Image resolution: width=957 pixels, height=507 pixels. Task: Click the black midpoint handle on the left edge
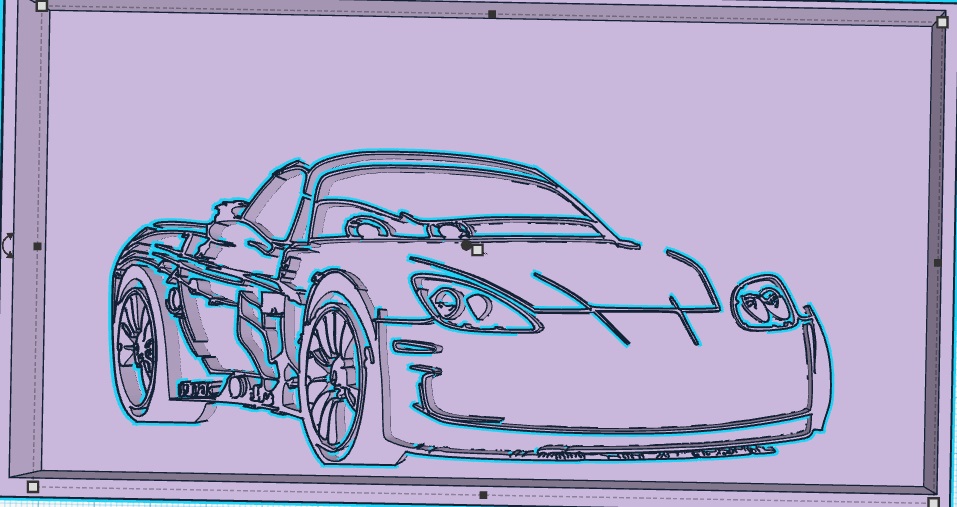tap(37, 246)
